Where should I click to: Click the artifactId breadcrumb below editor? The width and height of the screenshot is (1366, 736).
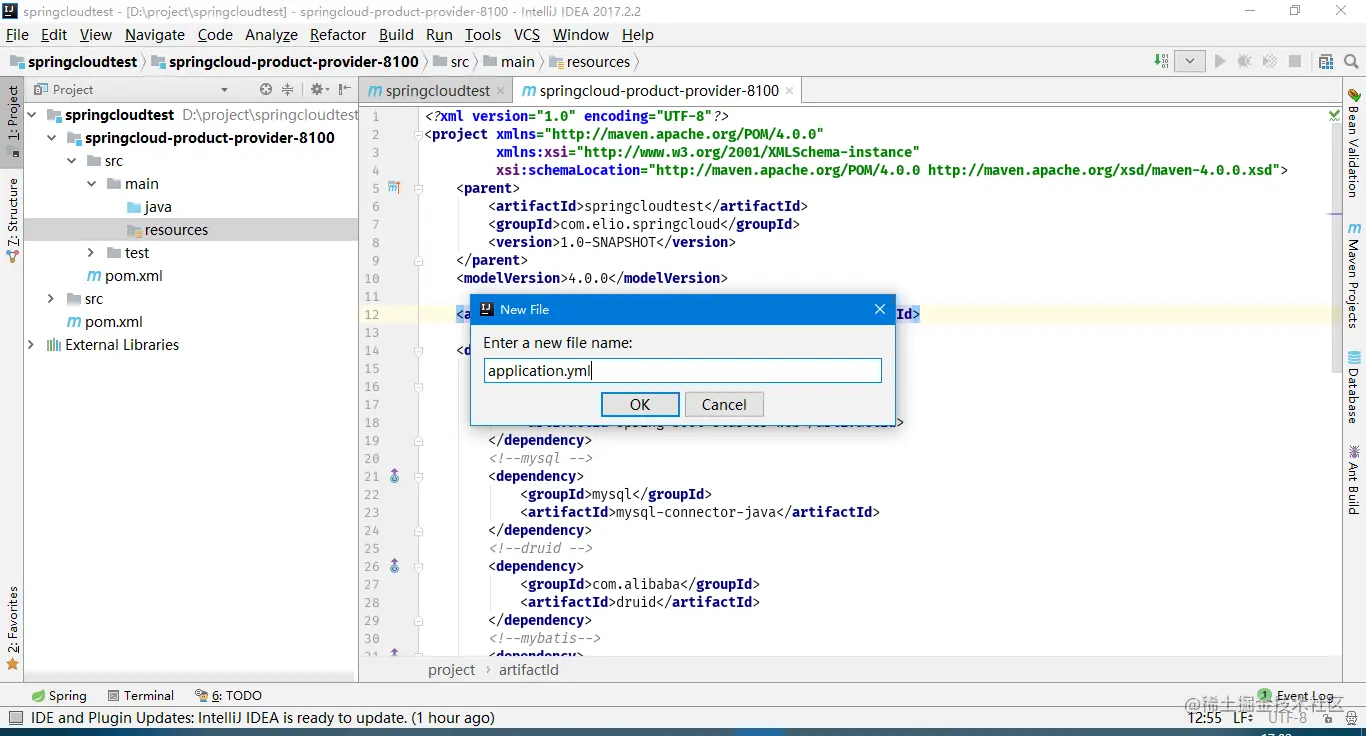(529, 670)
